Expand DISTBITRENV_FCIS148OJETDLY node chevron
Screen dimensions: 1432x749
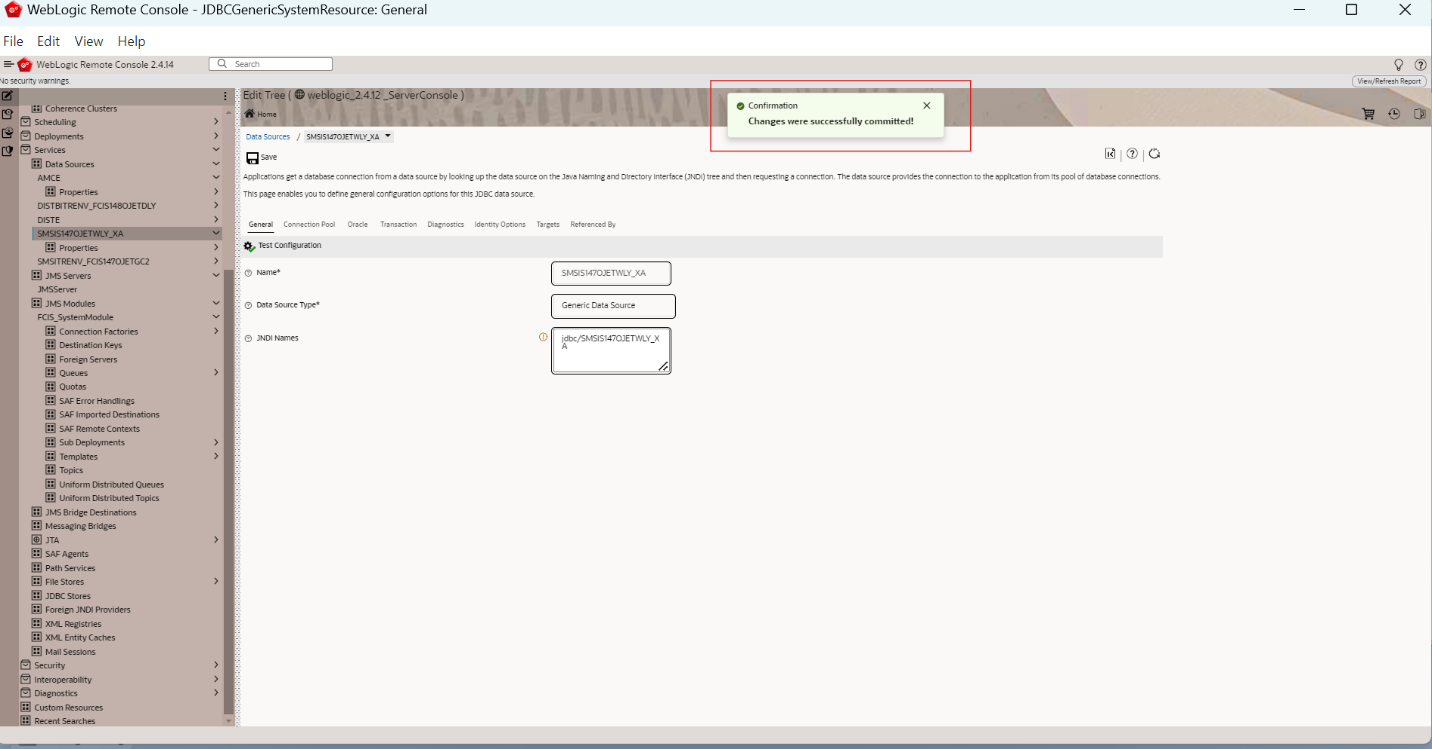click(x=216, y=206)
